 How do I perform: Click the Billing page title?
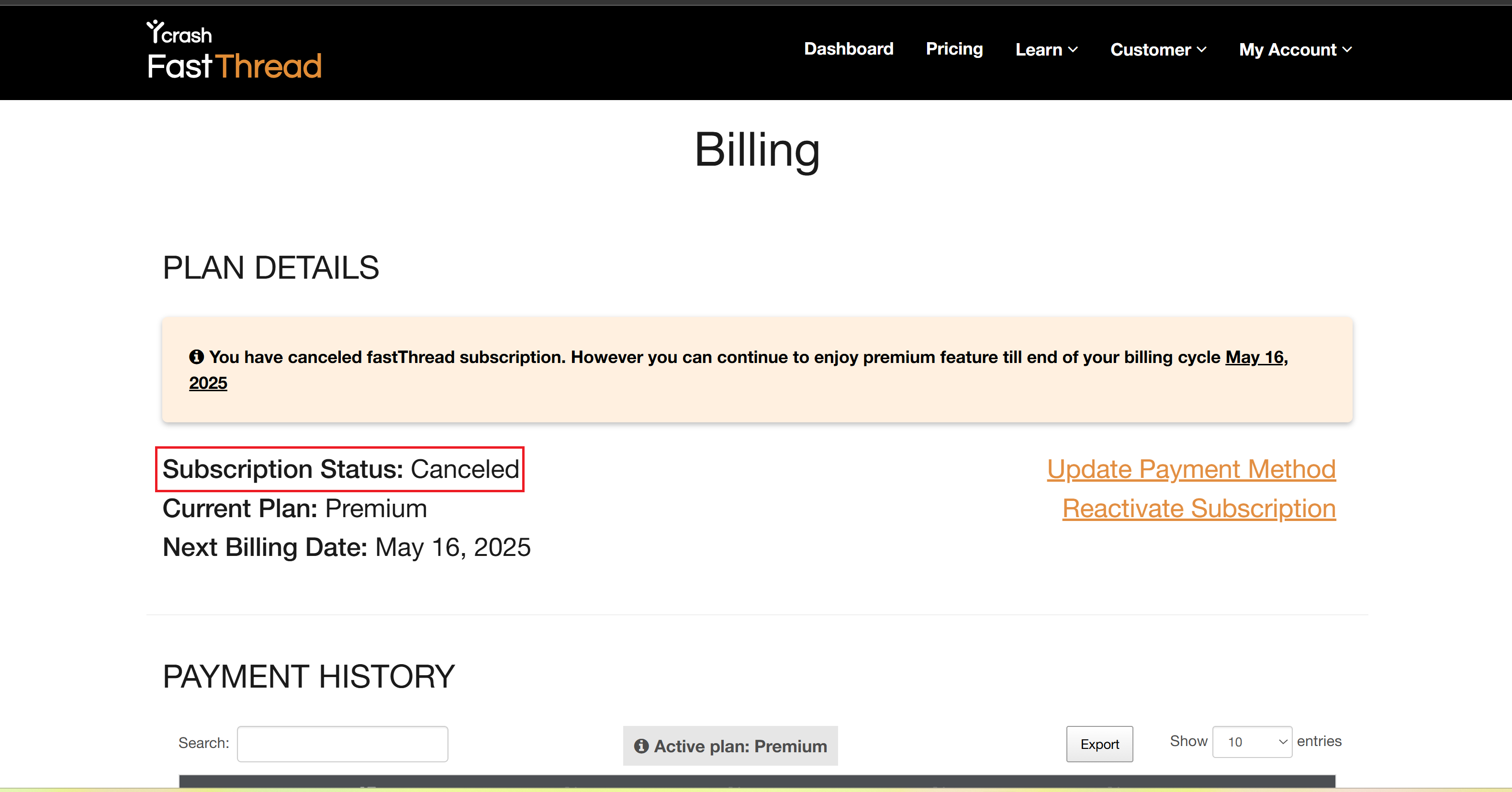coord(756,150)
